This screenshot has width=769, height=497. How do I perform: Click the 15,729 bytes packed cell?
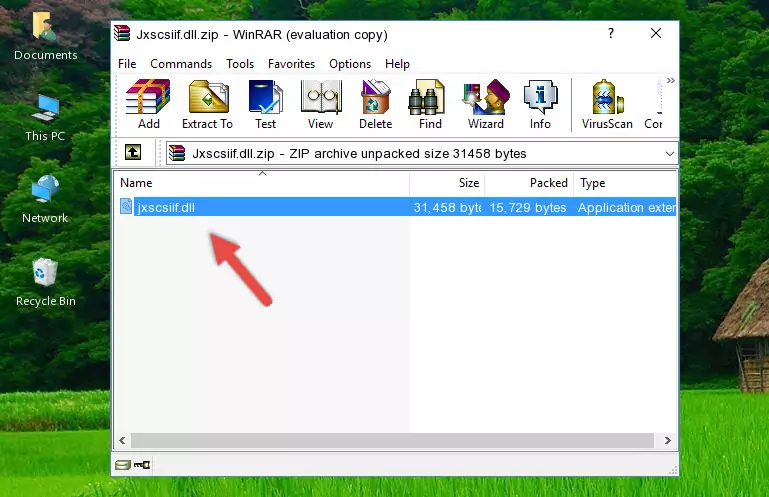(528, 208)
